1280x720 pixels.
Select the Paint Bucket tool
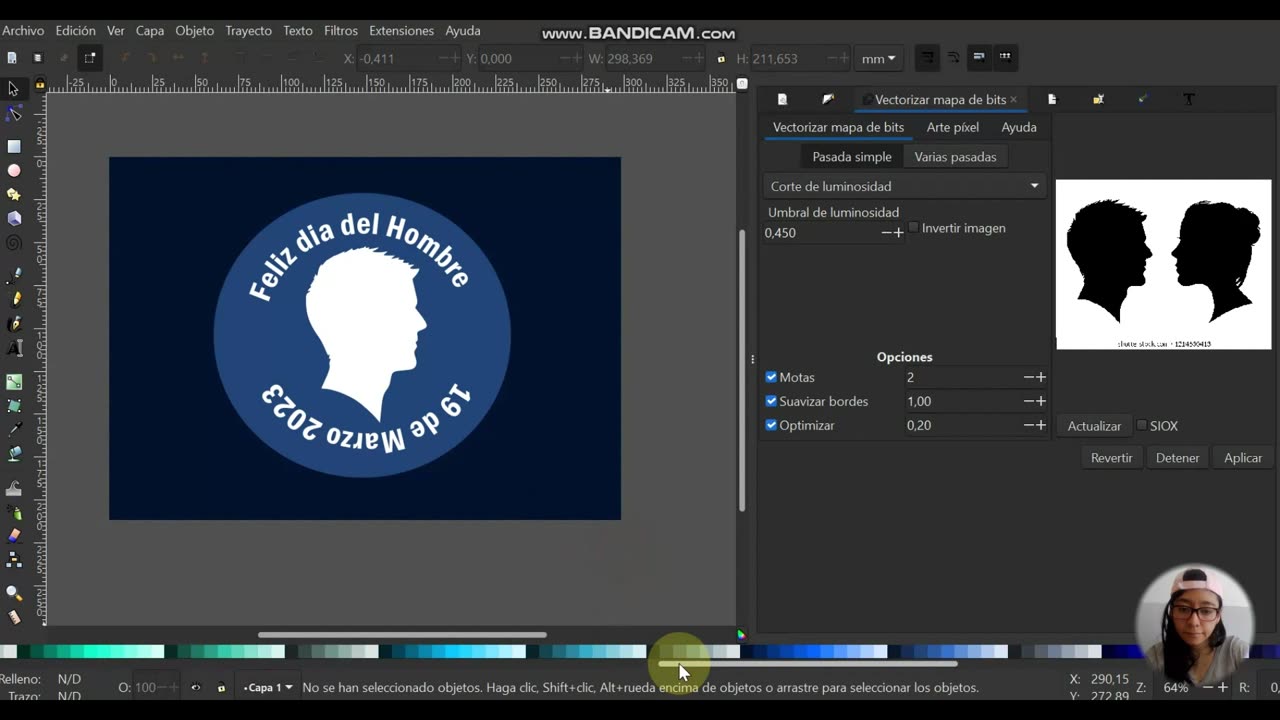pos(14,453)
